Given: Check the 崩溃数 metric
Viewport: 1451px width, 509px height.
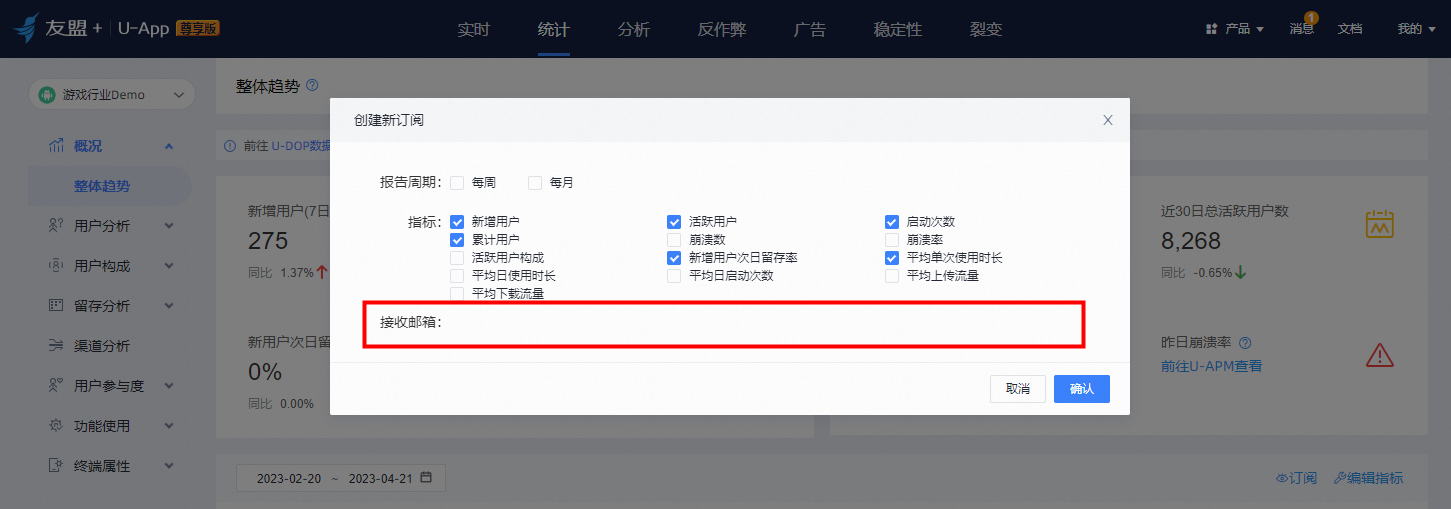Looking at the screenshot, I should pos(674,240).
